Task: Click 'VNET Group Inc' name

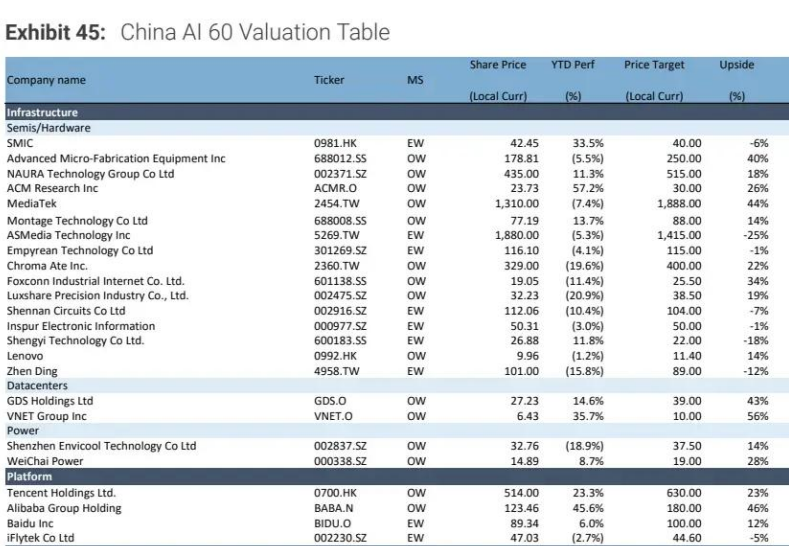Action: point(47,416)
